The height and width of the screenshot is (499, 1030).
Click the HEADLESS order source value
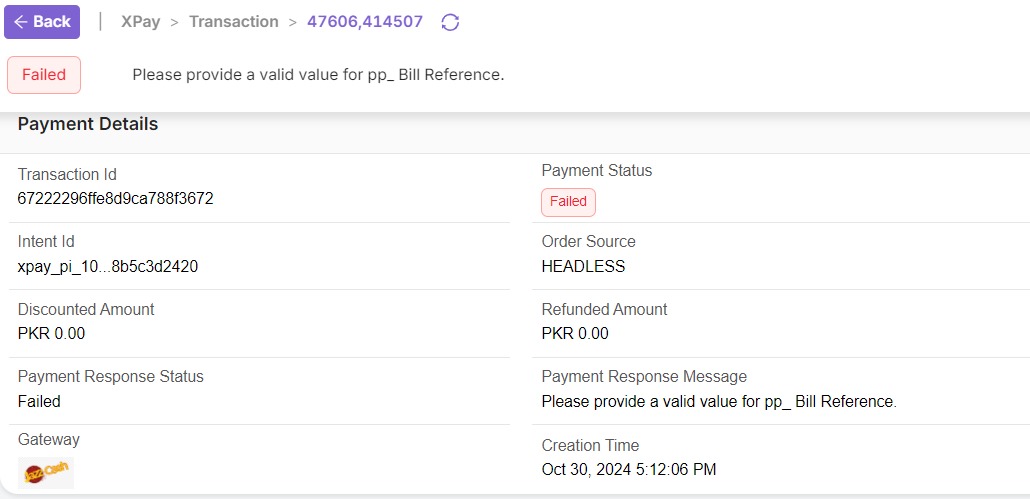coord(583,267)
